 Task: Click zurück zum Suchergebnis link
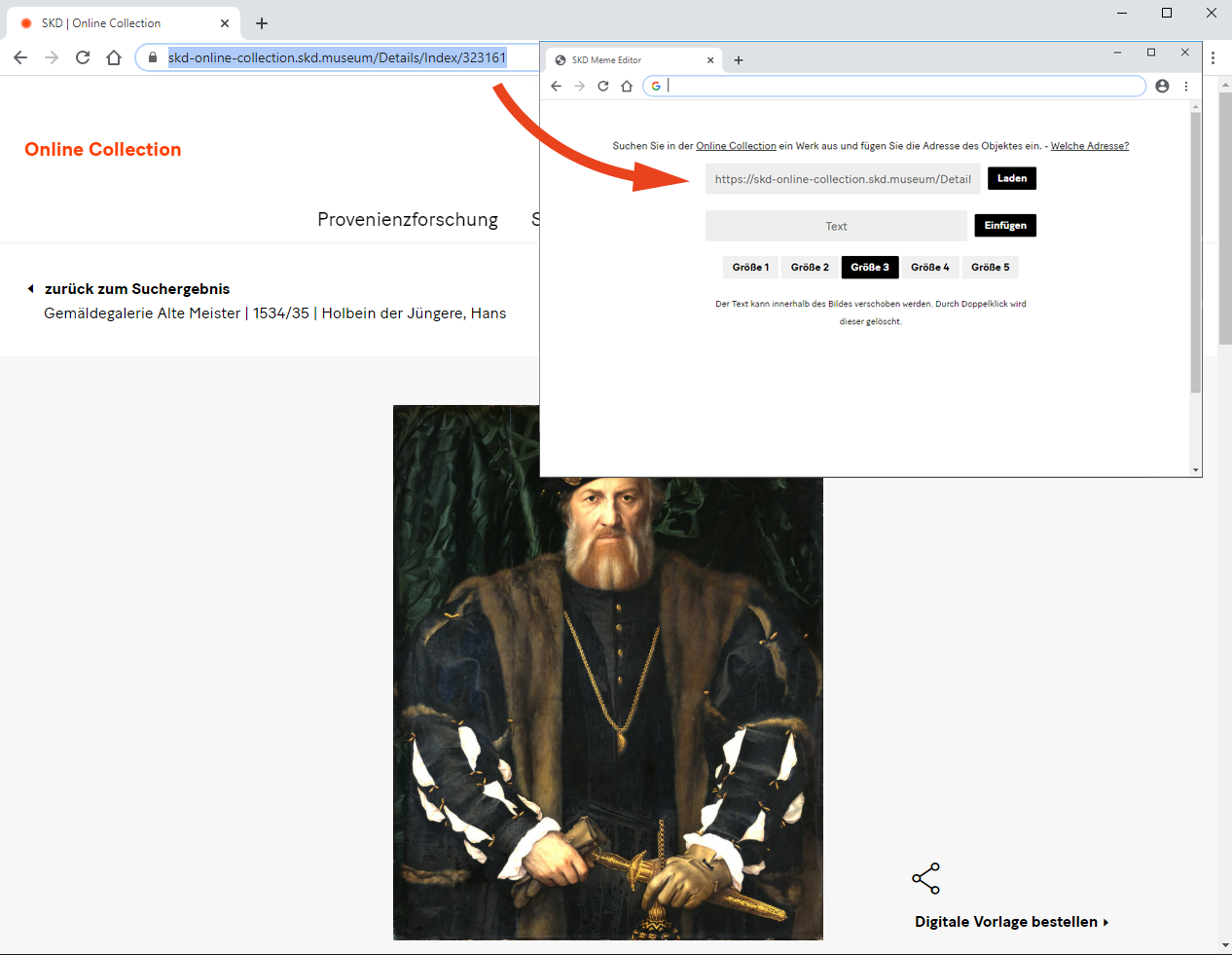click(137, 289)
